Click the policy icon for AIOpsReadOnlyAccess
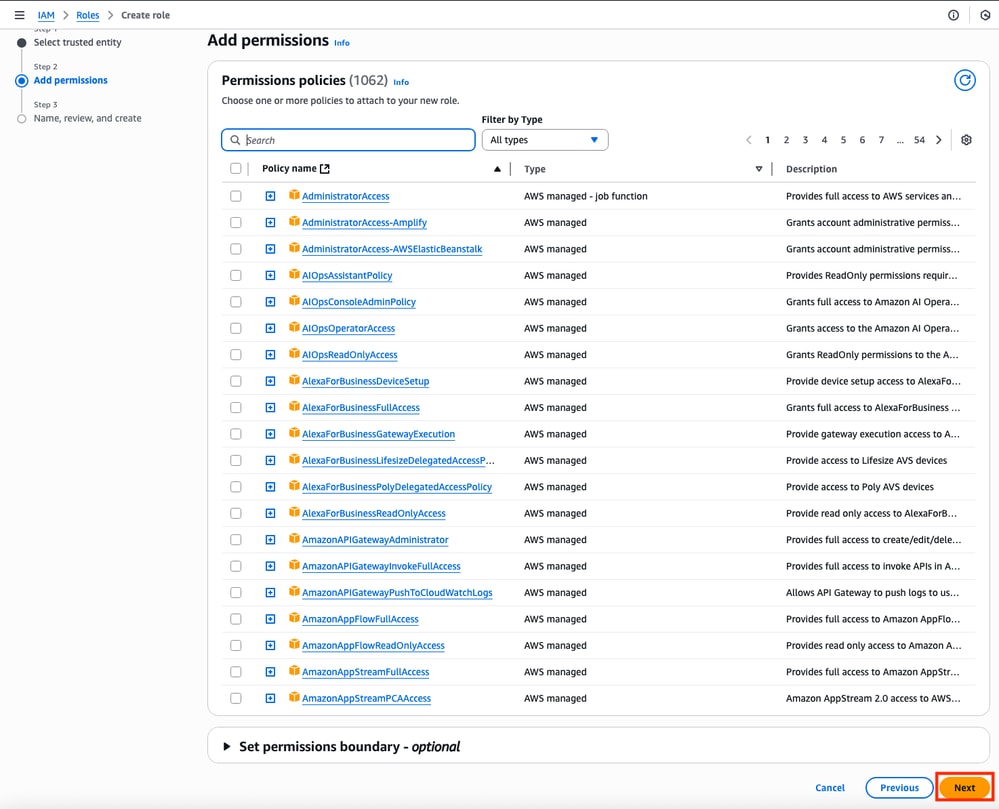This screenshot has height=809, width=999. [294, 354]
